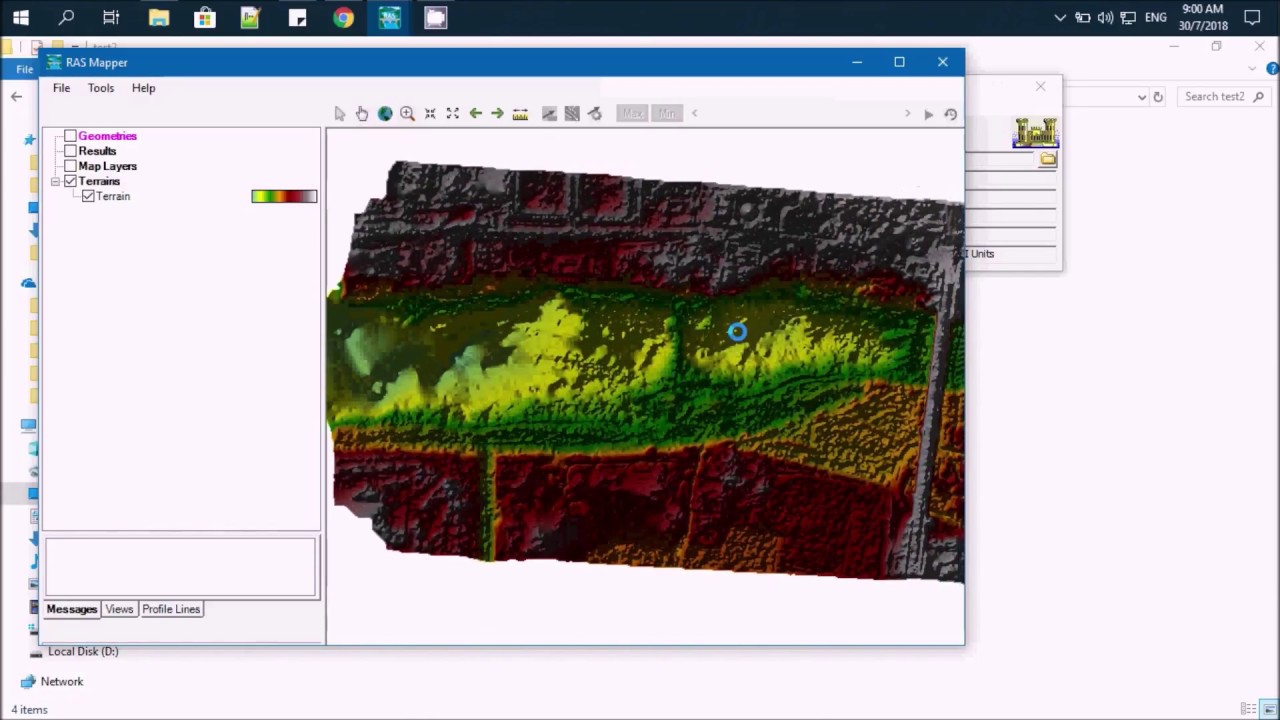Click the hatched grid icon in toolbar
The image size is (1280, 720).
[572, 114]
